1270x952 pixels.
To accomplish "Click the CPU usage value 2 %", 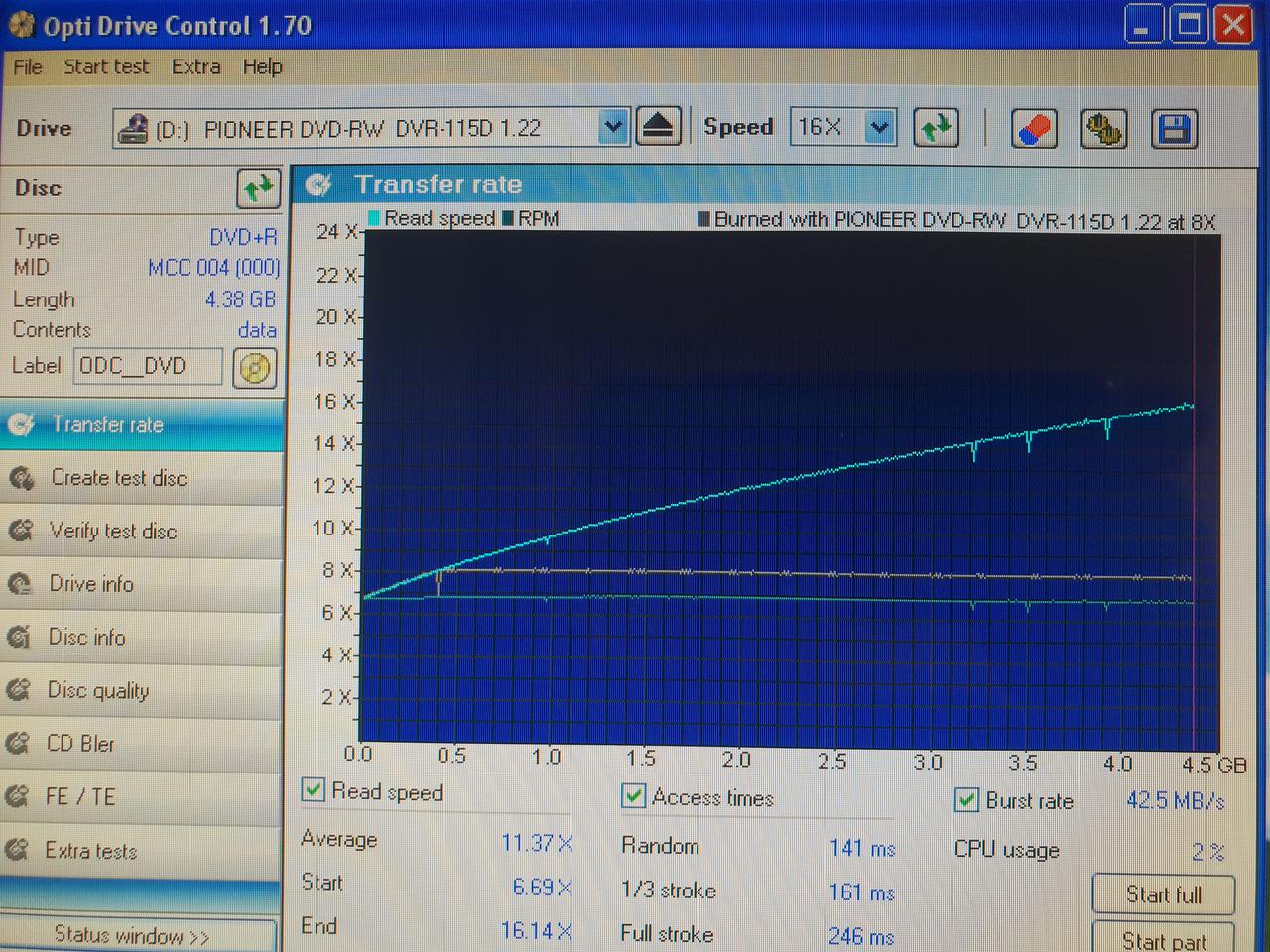I will [x=1207, y=852].
